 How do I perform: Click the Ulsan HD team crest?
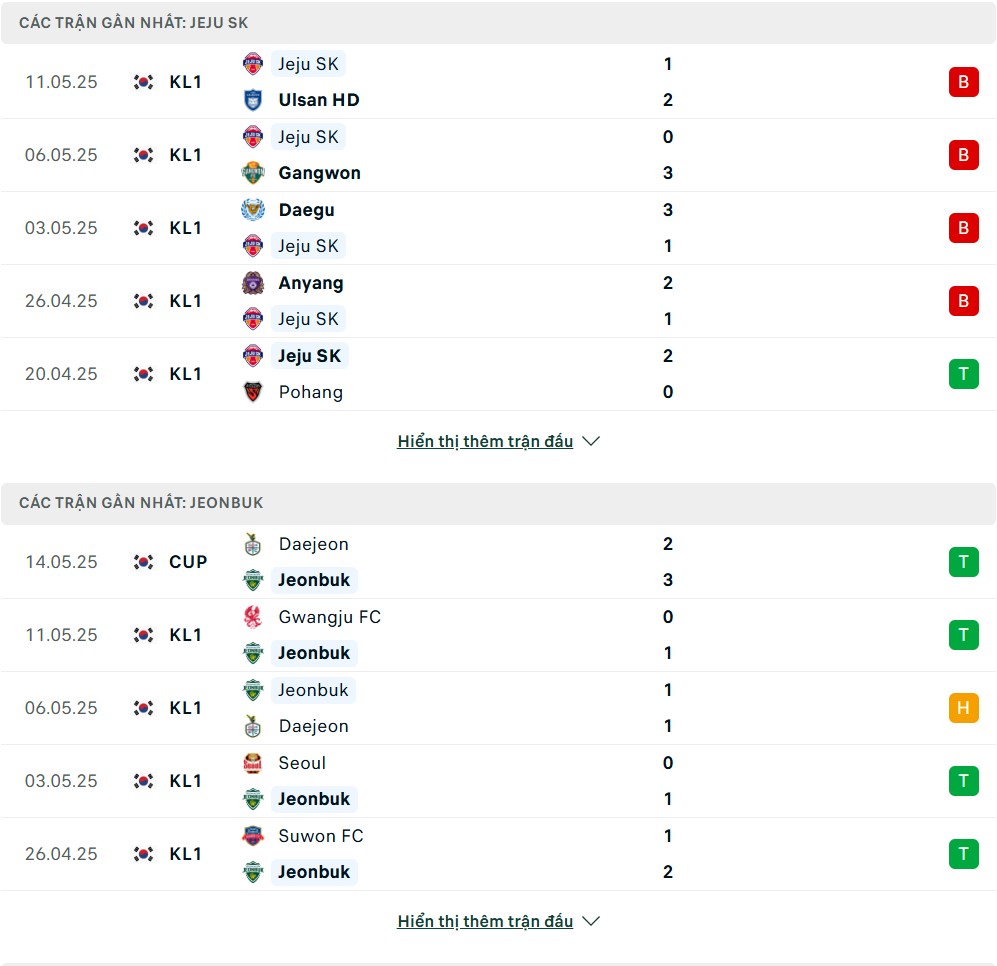253,100
